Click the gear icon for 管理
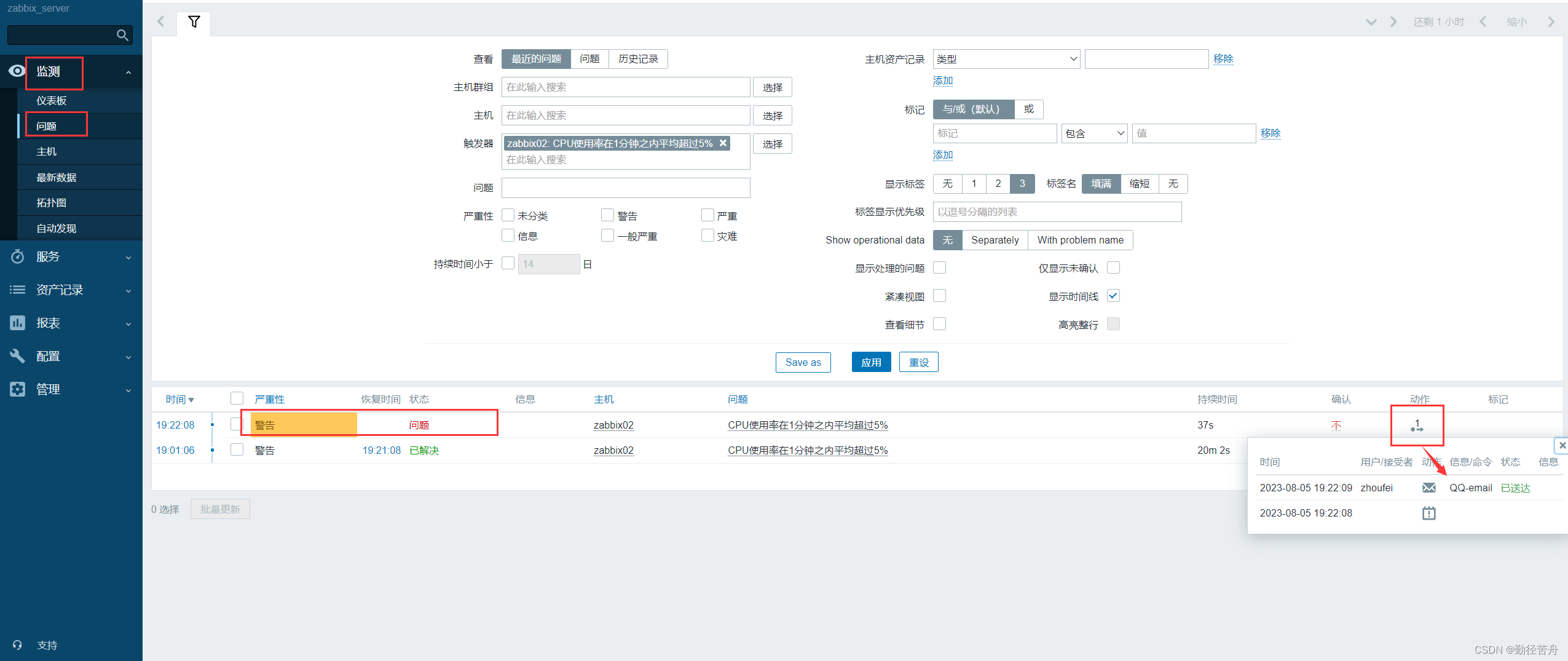Image resolution: width=1568 pixels, height=661 pixels. [17, 389]
